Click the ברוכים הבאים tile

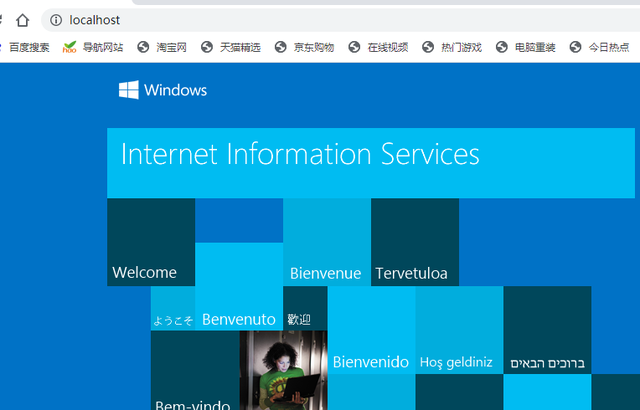tap(547, 330)
